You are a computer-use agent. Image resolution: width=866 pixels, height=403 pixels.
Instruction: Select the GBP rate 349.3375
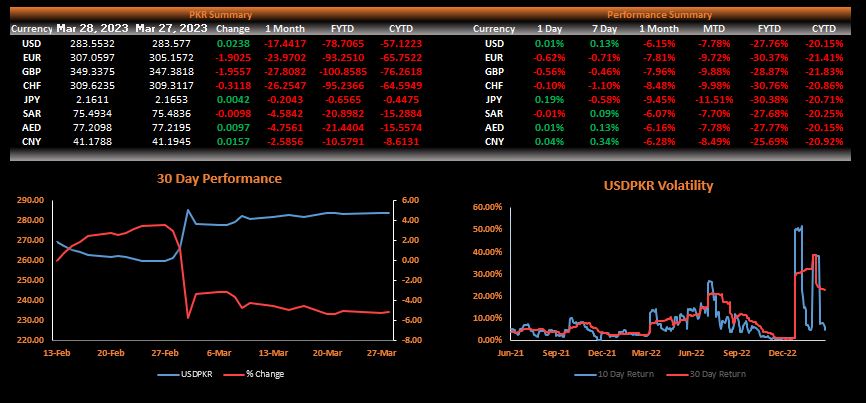coord(93,71)
